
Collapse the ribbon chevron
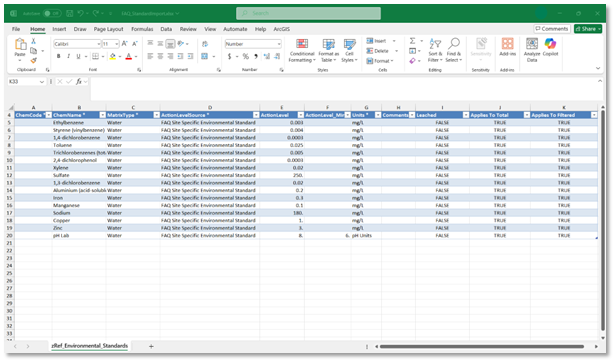598,68
